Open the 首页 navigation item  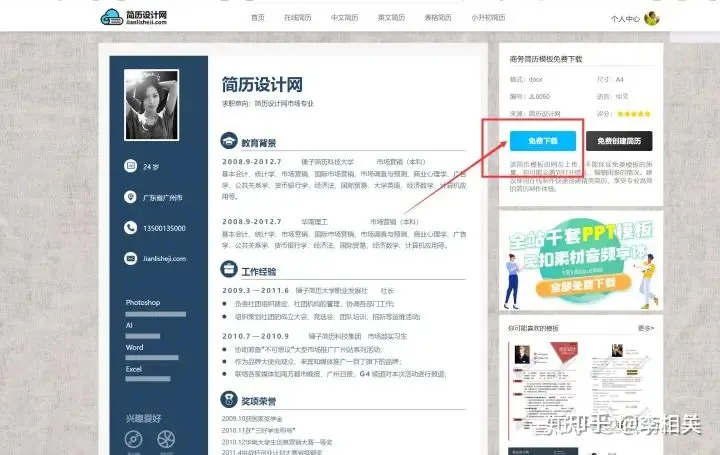pyautogui.click(x=258, y=17)
